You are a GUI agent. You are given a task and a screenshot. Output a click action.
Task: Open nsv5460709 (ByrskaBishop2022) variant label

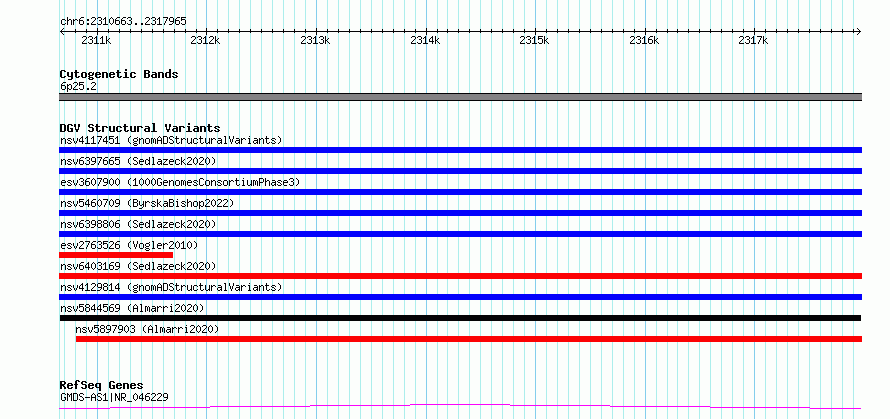tap(146, 203)
